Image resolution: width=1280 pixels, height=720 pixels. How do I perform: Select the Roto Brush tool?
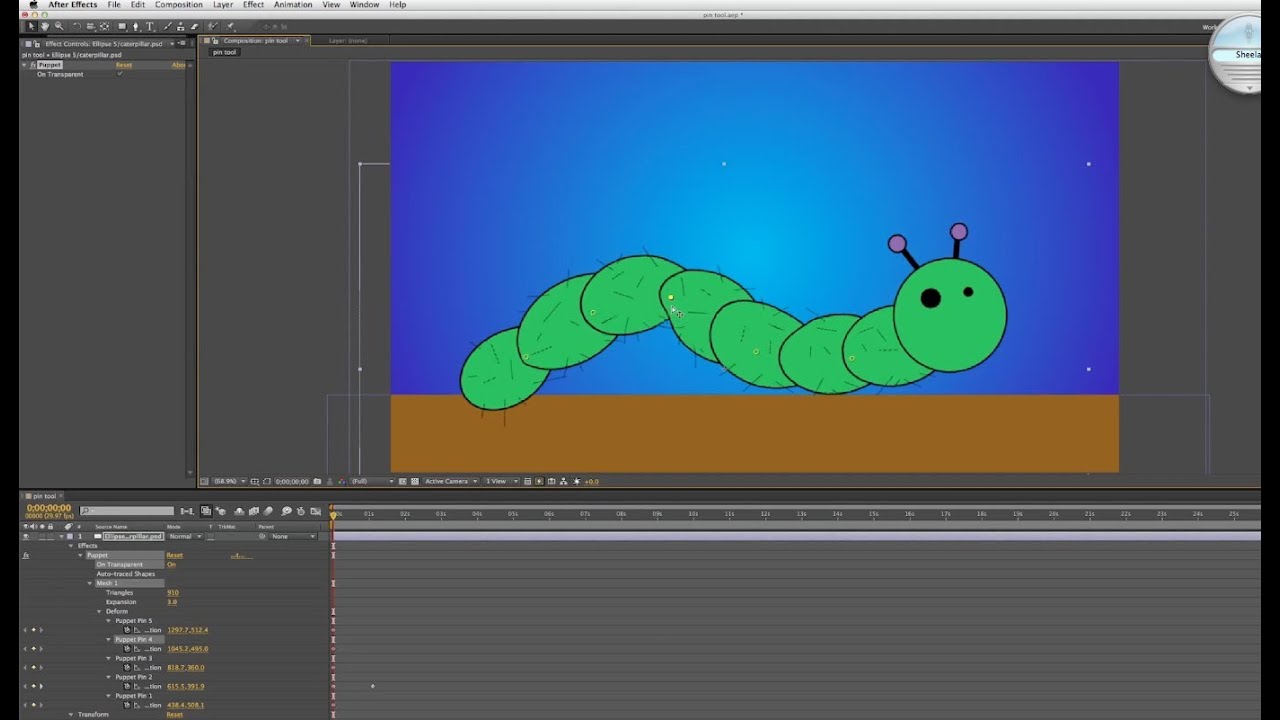point(212,27)
